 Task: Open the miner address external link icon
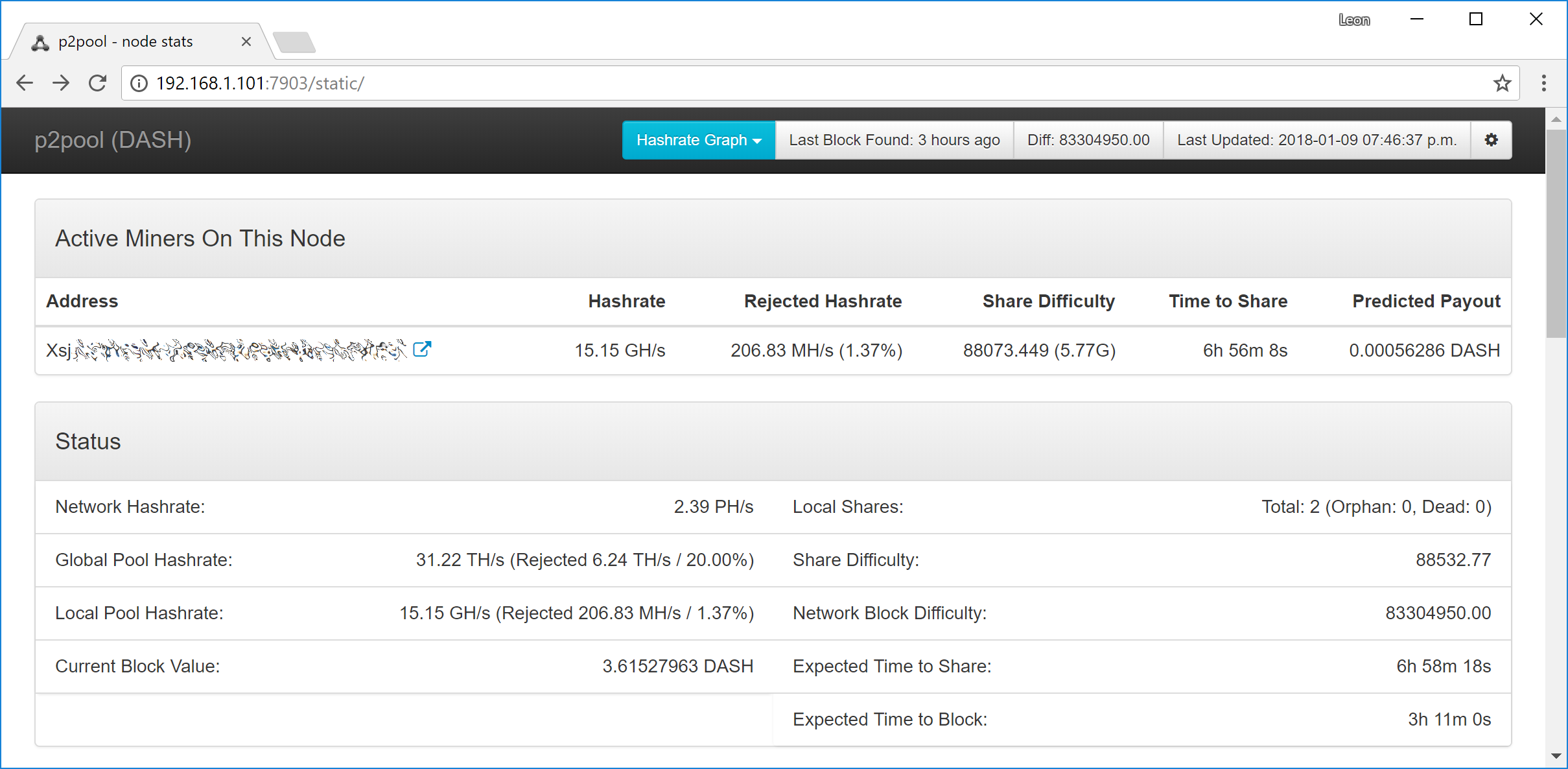(x=422, y=349)
